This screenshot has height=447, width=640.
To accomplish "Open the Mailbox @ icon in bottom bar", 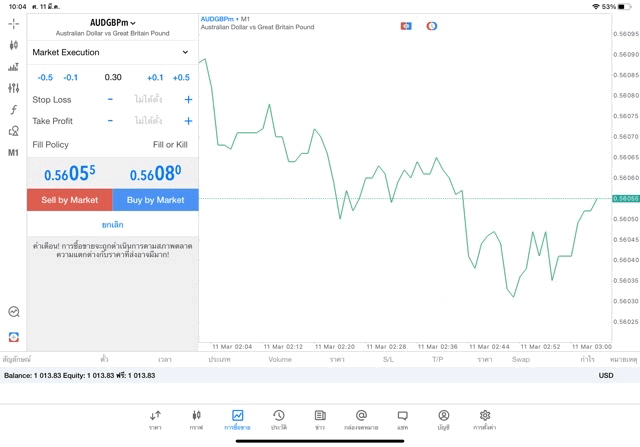I will [361, 419].
